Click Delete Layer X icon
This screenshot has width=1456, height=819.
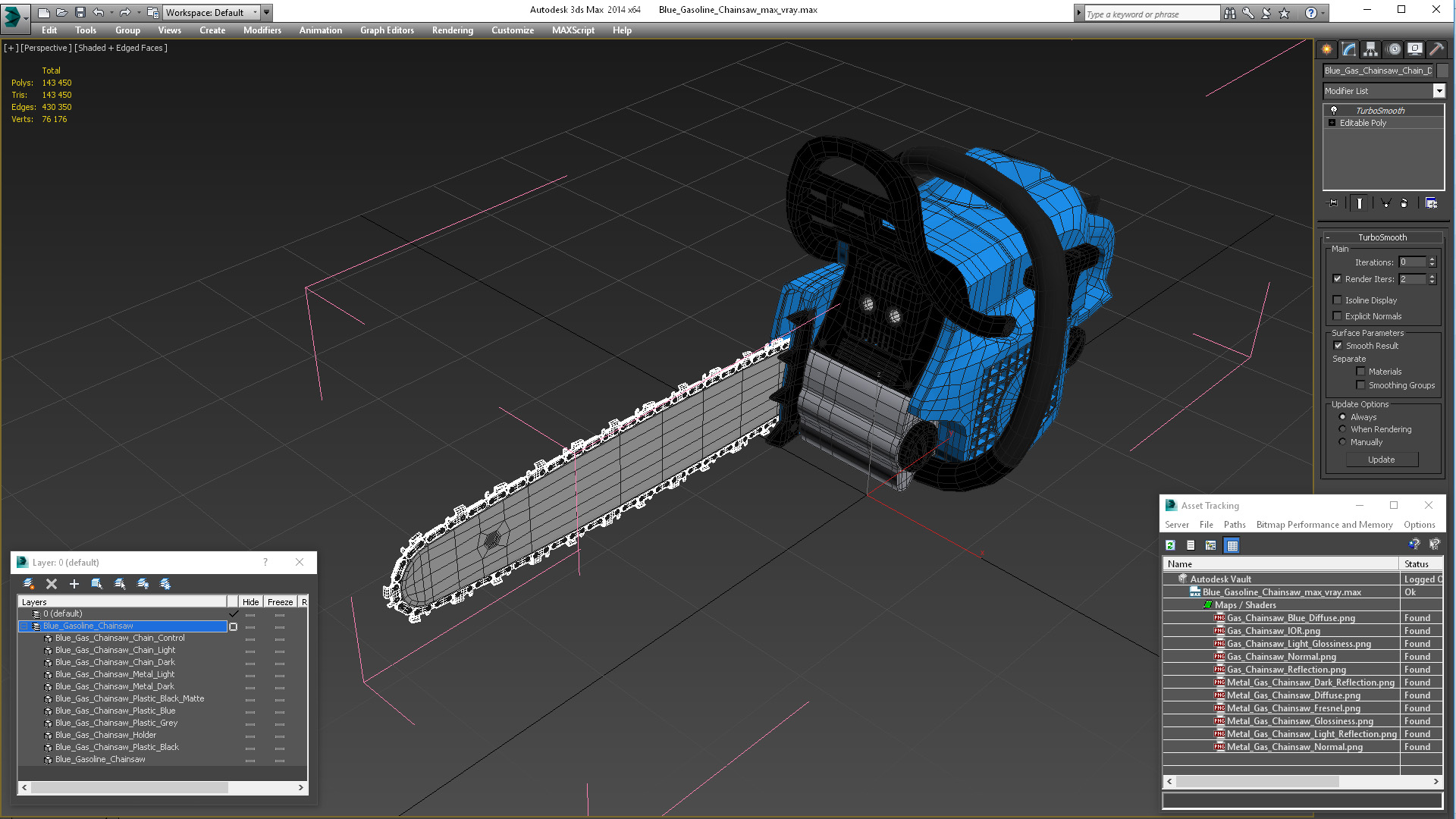click(52, 584)
